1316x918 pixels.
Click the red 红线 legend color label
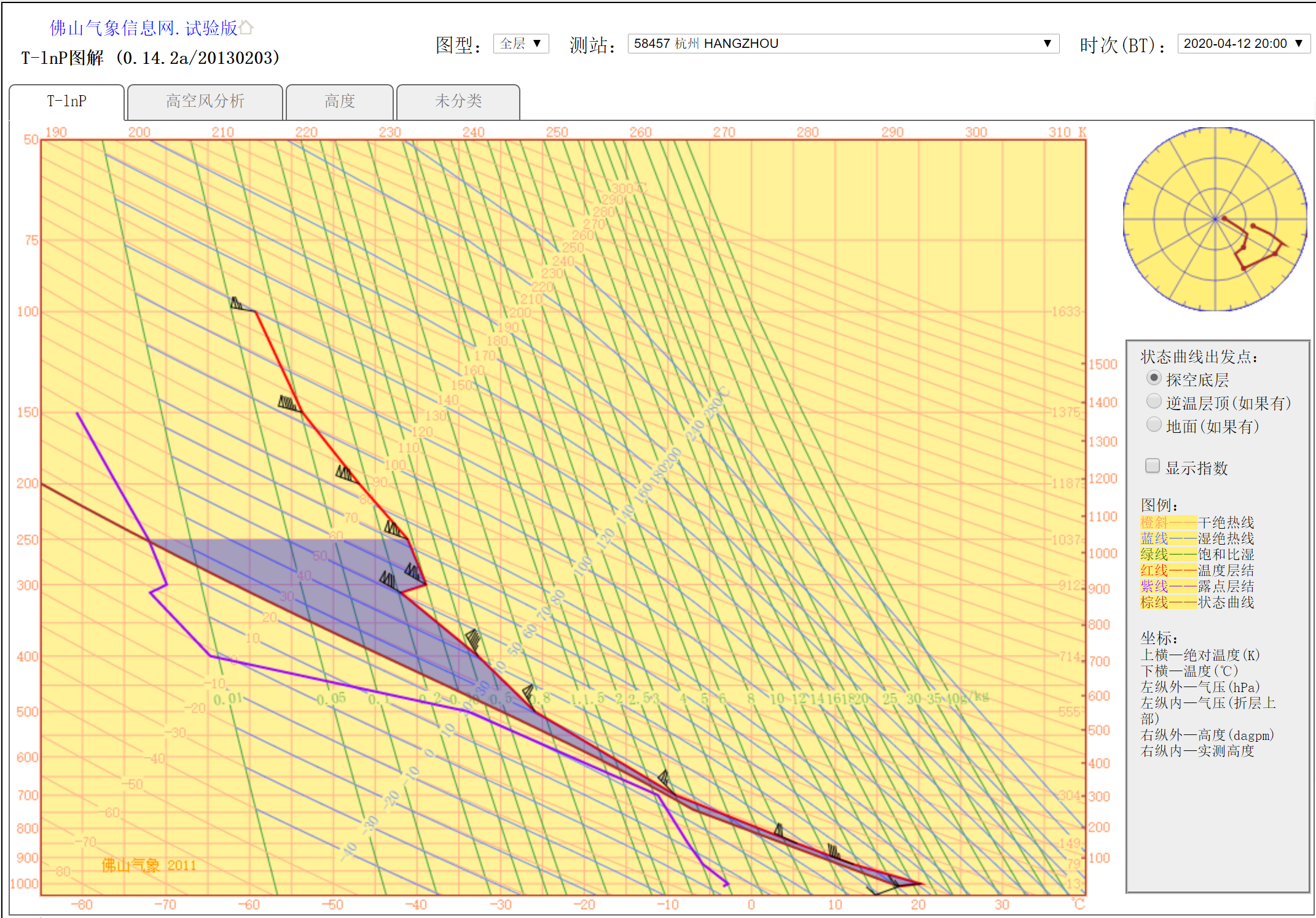1154,570
